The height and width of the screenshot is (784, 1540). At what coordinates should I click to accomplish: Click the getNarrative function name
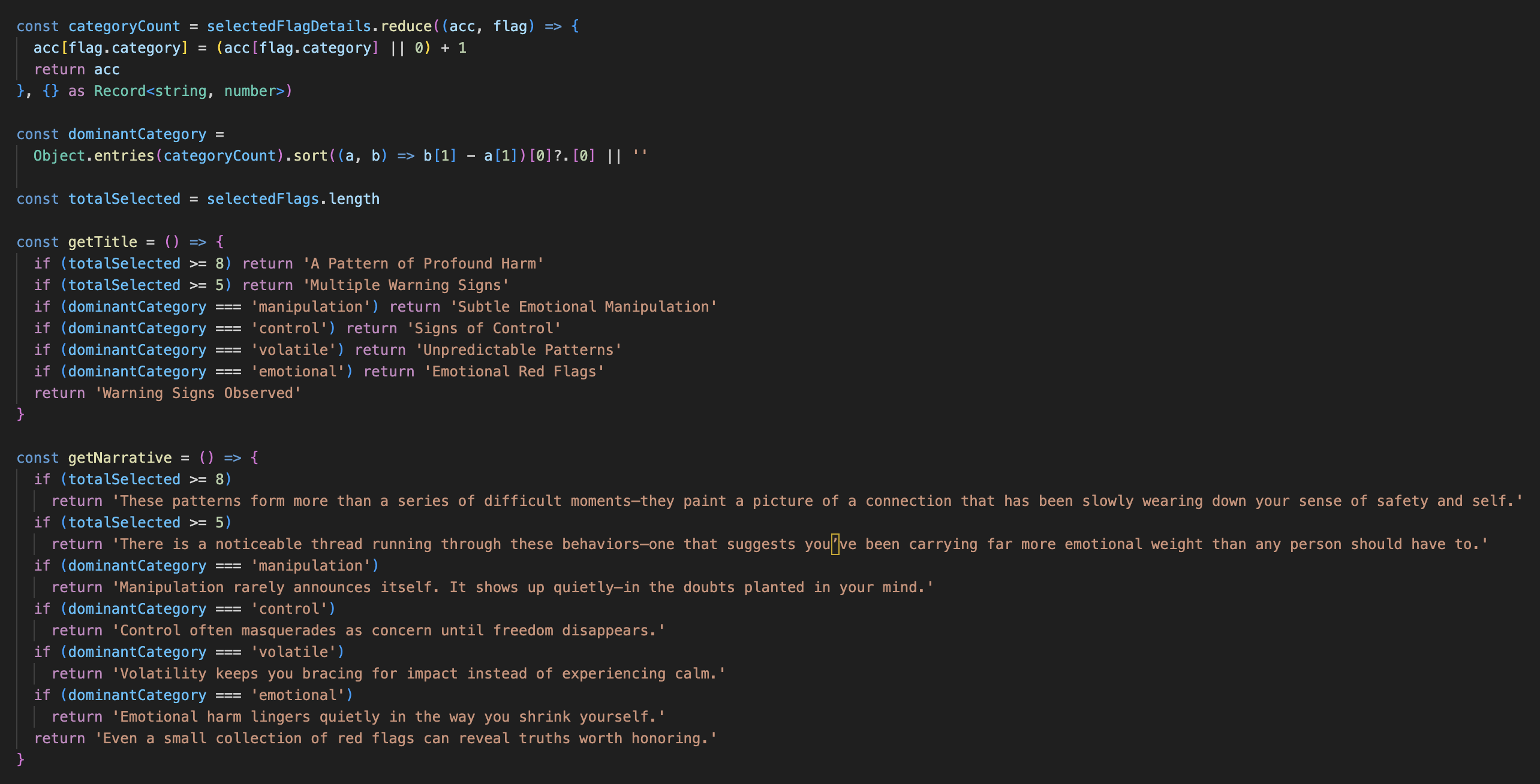120,458
